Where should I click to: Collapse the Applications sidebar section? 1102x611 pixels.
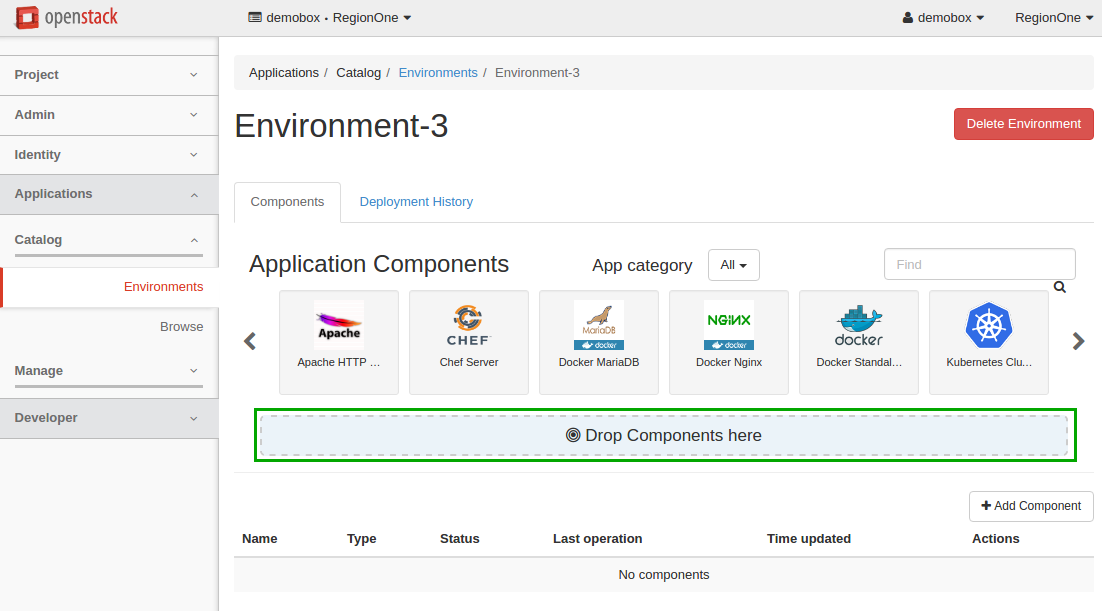108,194
